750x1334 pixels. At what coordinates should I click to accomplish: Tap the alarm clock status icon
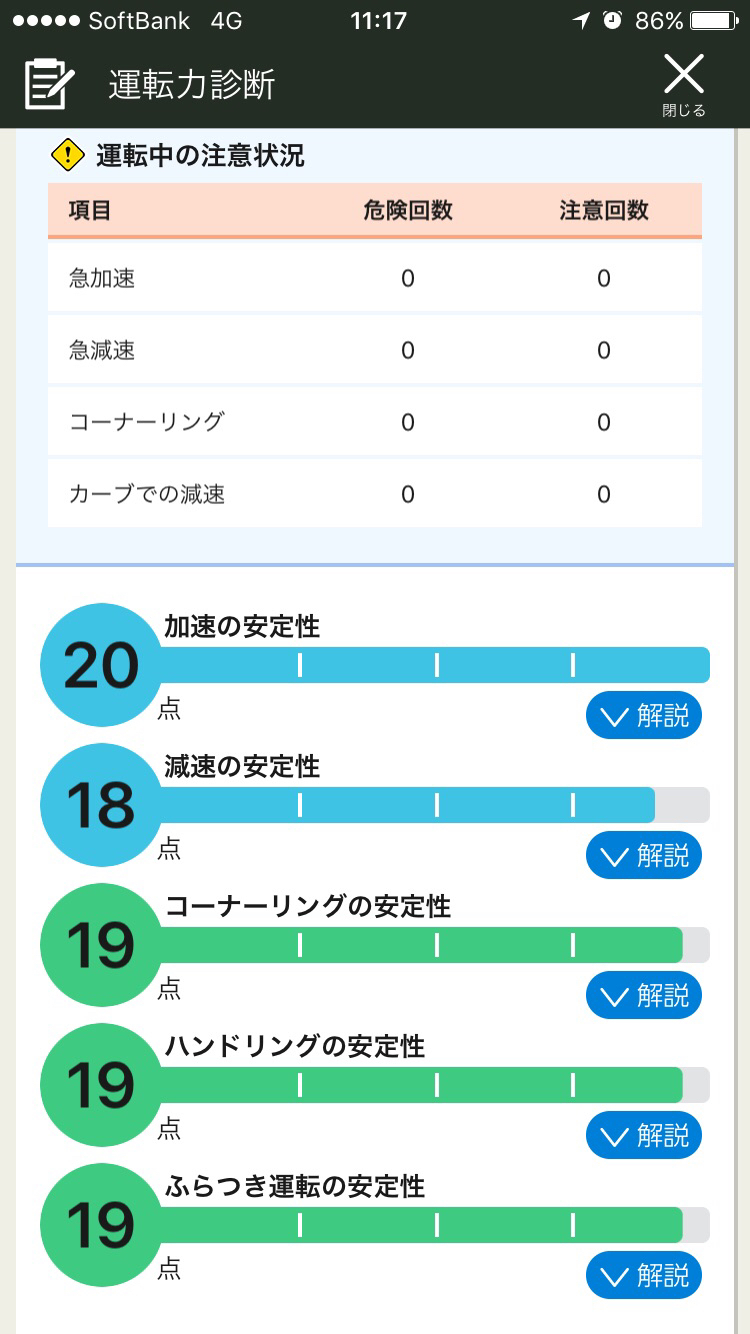click(x=612, y=20)
